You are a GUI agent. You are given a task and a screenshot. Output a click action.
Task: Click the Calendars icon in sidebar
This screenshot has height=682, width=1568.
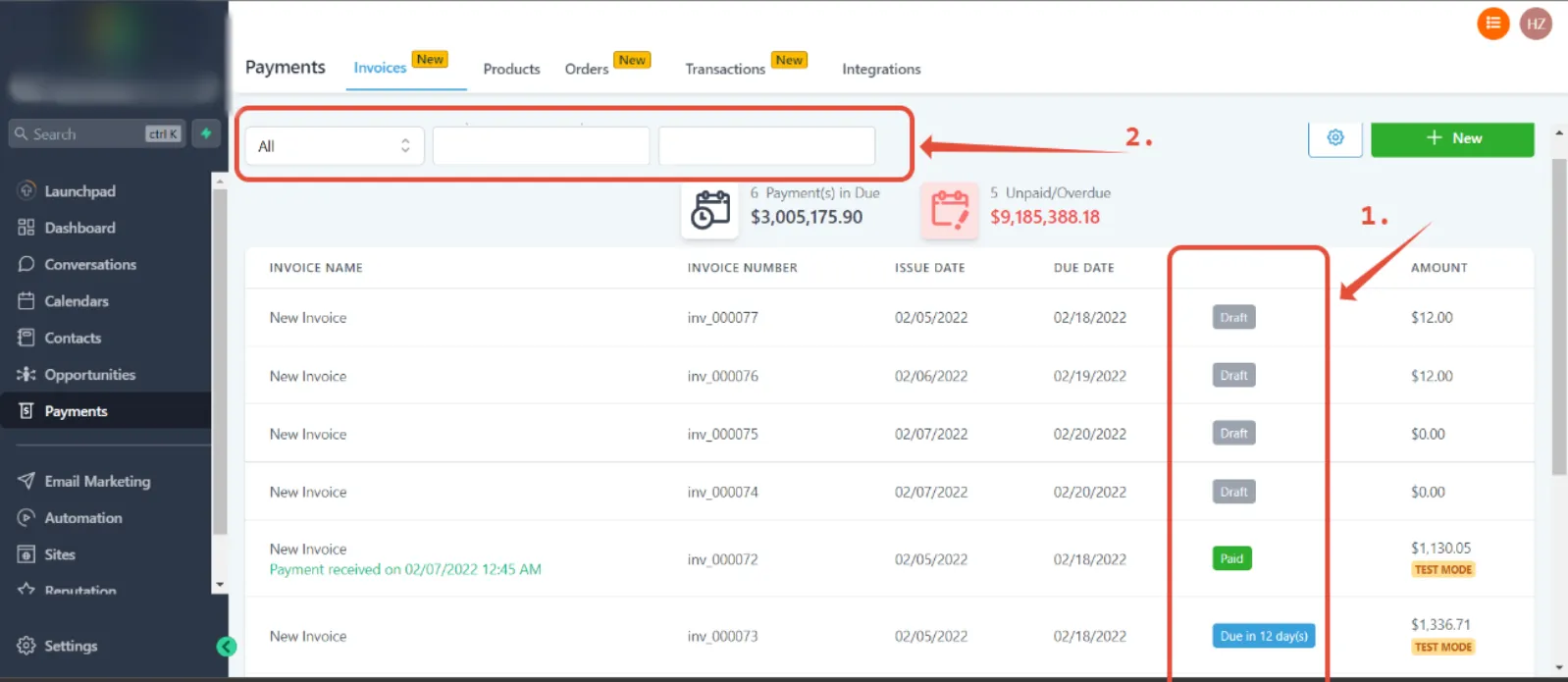tap(26, 300)
